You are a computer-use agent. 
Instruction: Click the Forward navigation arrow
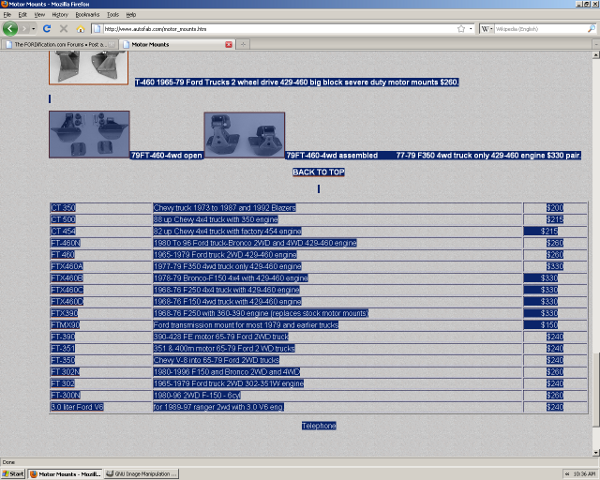click(24, 29)
